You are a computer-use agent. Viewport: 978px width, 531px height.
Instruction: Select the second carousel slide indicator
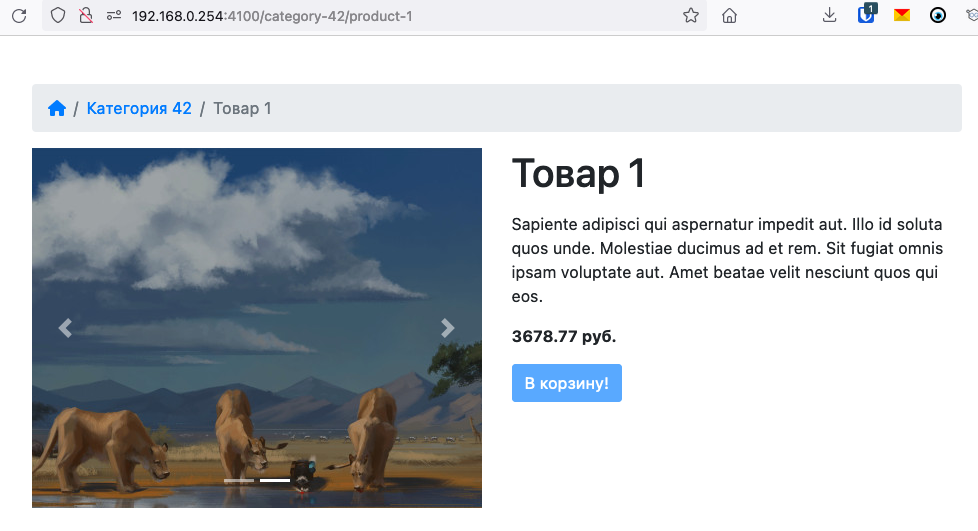tap(275, 480)
